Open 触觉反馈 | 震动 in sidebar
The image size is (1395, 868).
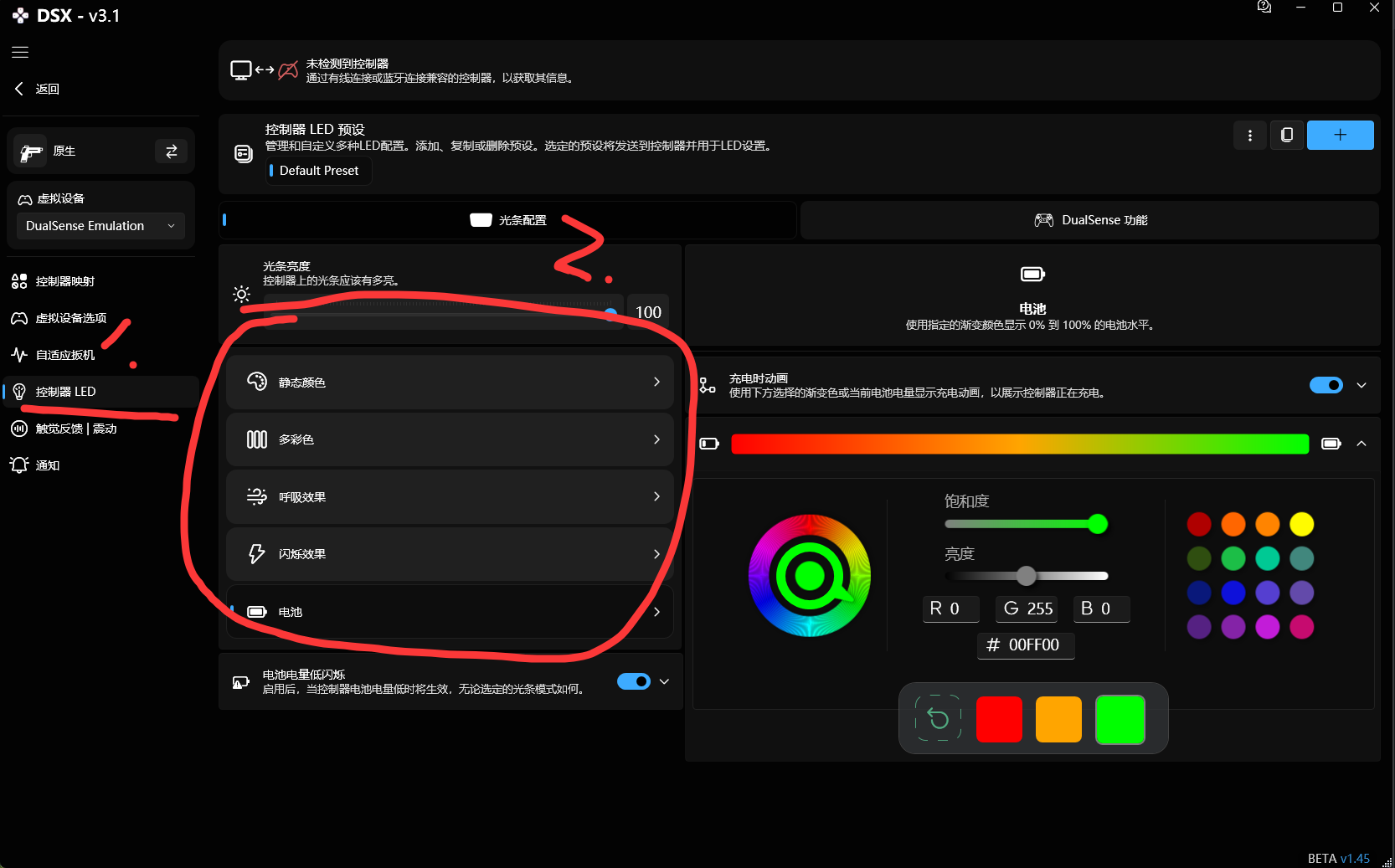pos(100,429)
